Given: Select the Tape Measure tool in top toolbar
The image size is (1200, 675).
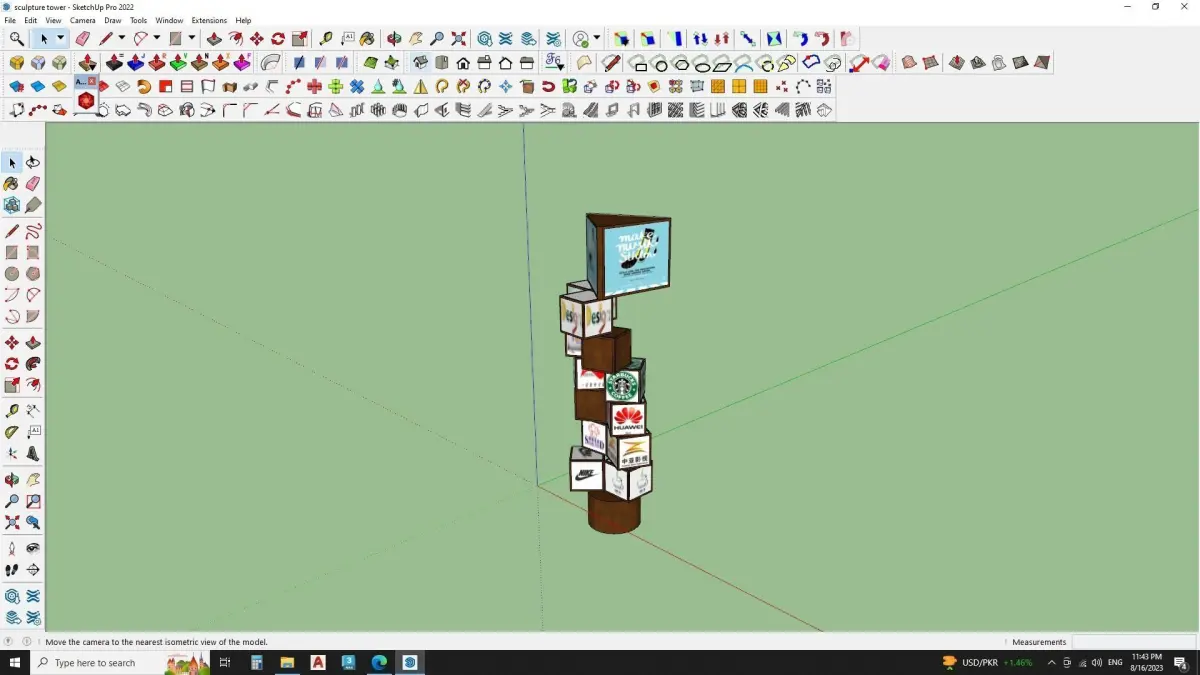Looking at the screenshot, I should (x=326, y=39).
